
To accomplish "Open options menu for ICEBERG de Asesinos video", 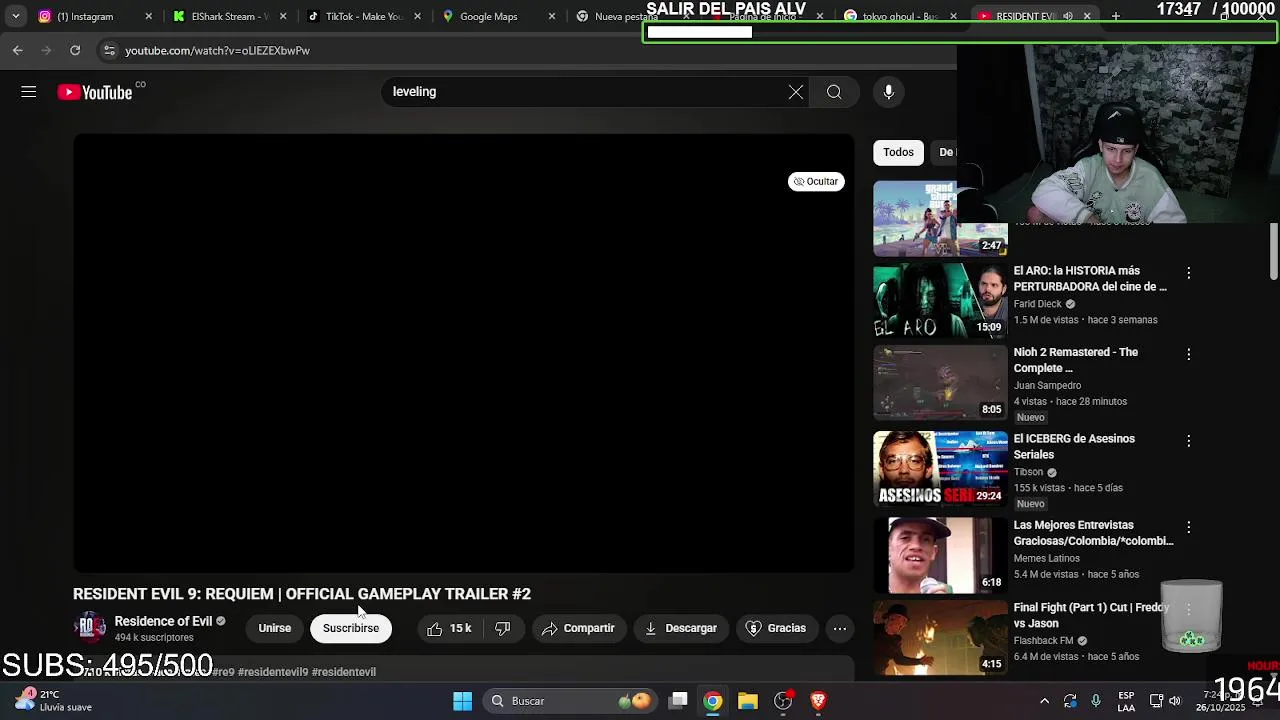I will point(1188,441).
